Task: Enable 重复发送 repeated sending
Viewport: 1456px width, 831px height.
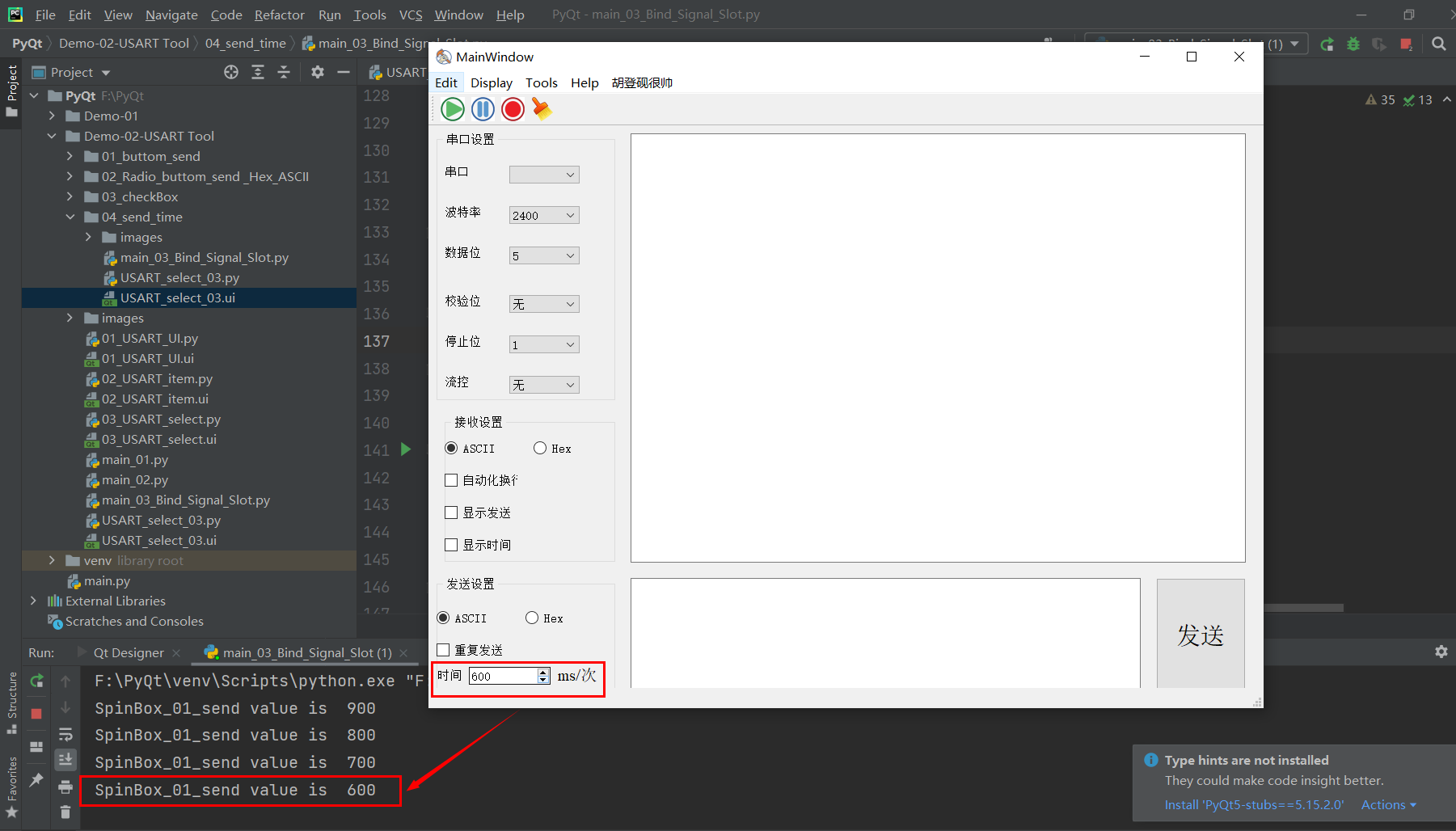Action: click(x=443, y=649)
